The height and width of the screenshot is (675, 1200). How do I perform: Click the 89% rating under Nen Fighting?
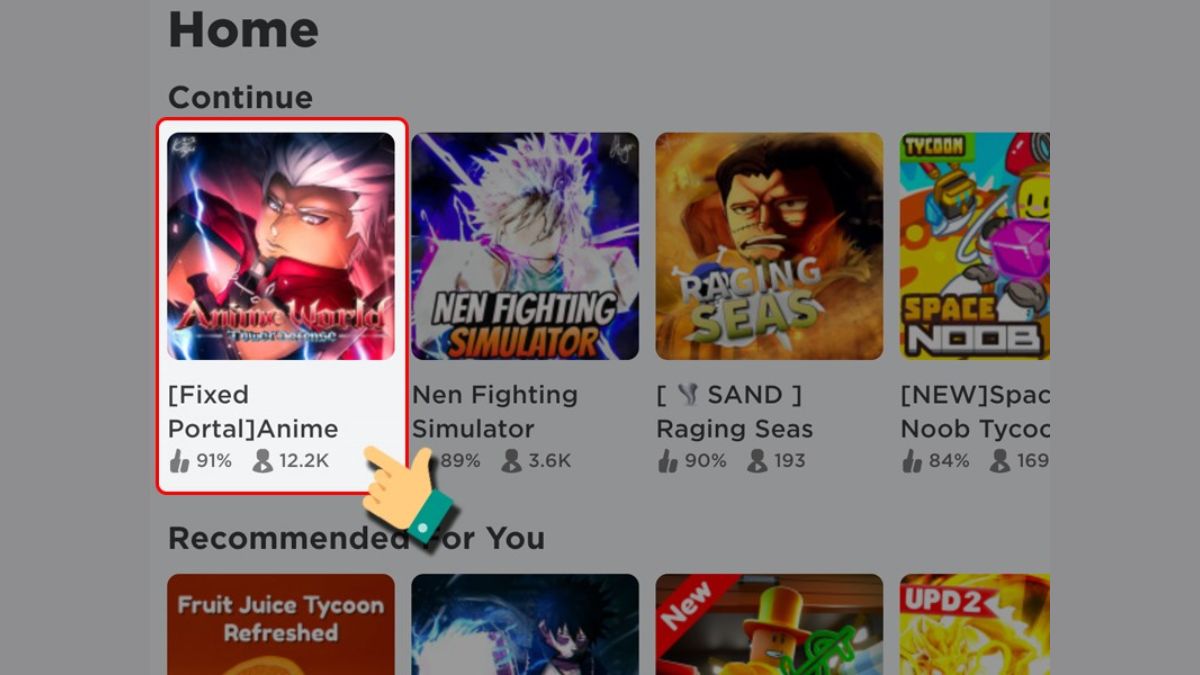461,461
